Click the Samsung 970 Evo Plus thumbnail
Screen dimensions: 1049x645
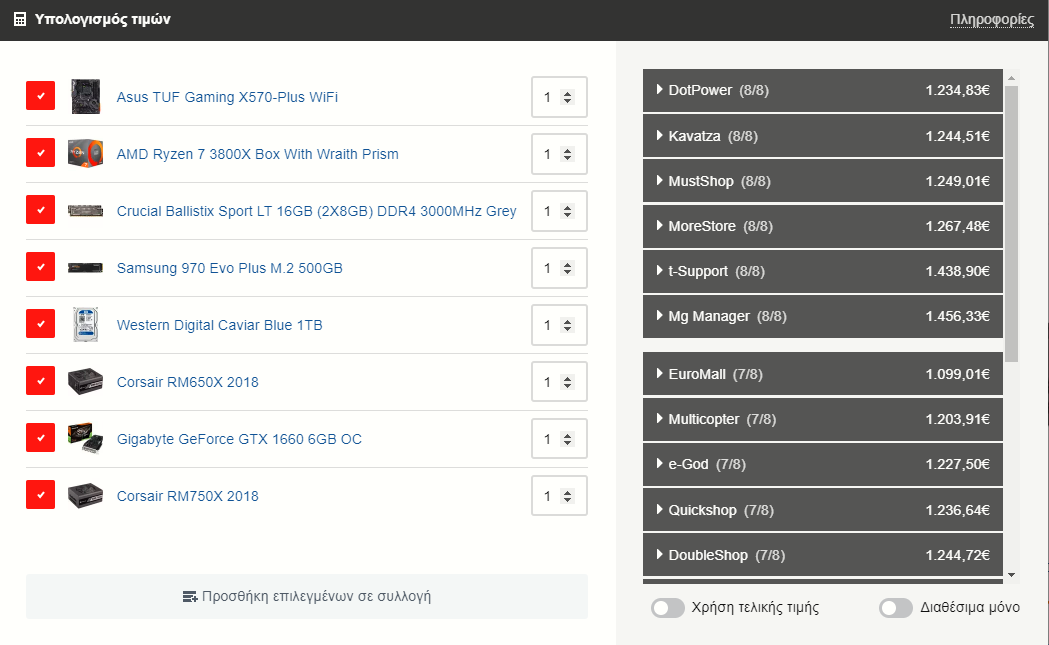86,268
